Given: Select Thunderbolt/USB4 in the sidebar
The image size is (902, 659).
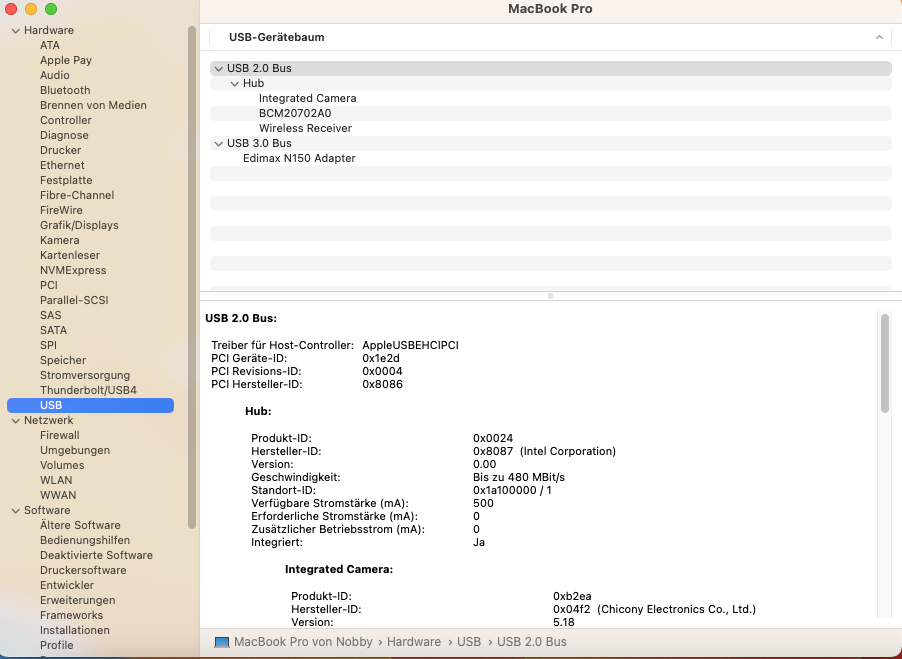Looking at the screenshot, I should [88, 390].
